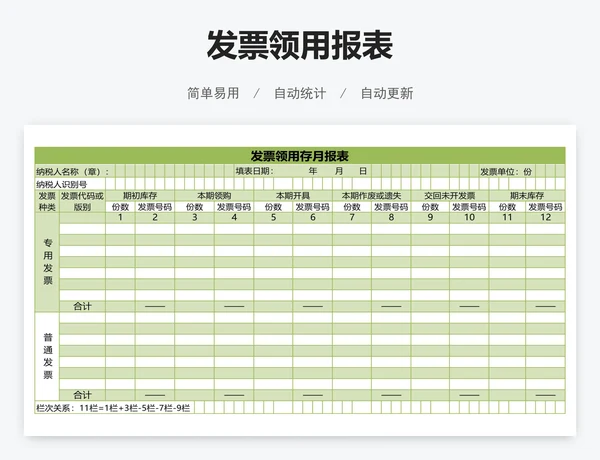Screen dimensions: 600x460
Task: Click 发票号码 under 本期开具
Action: (313, 207)
